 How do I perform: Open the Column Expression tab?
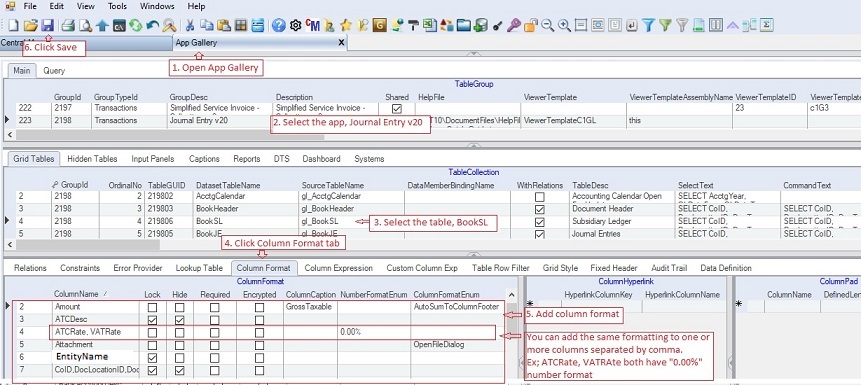[339, 268]
